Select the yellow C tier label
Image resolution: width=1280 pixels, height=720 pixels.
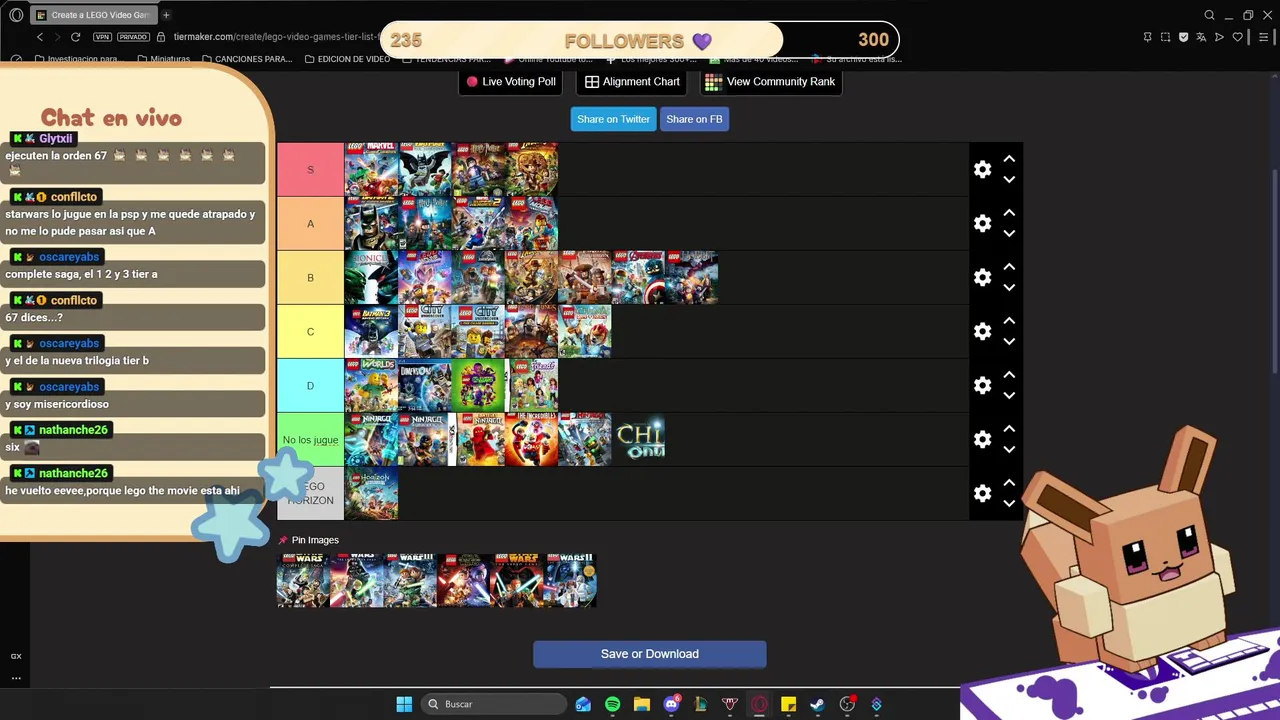click(x=310, y=332)
